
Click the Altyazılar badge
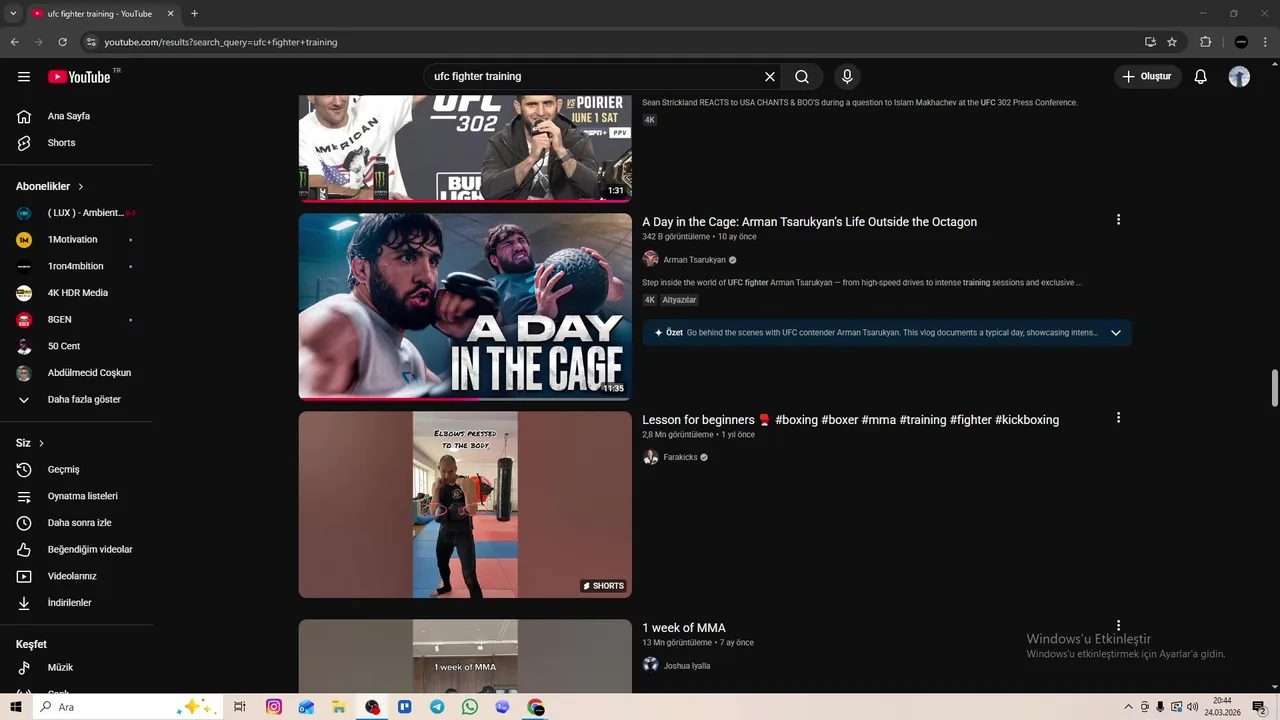click(679, 300)
